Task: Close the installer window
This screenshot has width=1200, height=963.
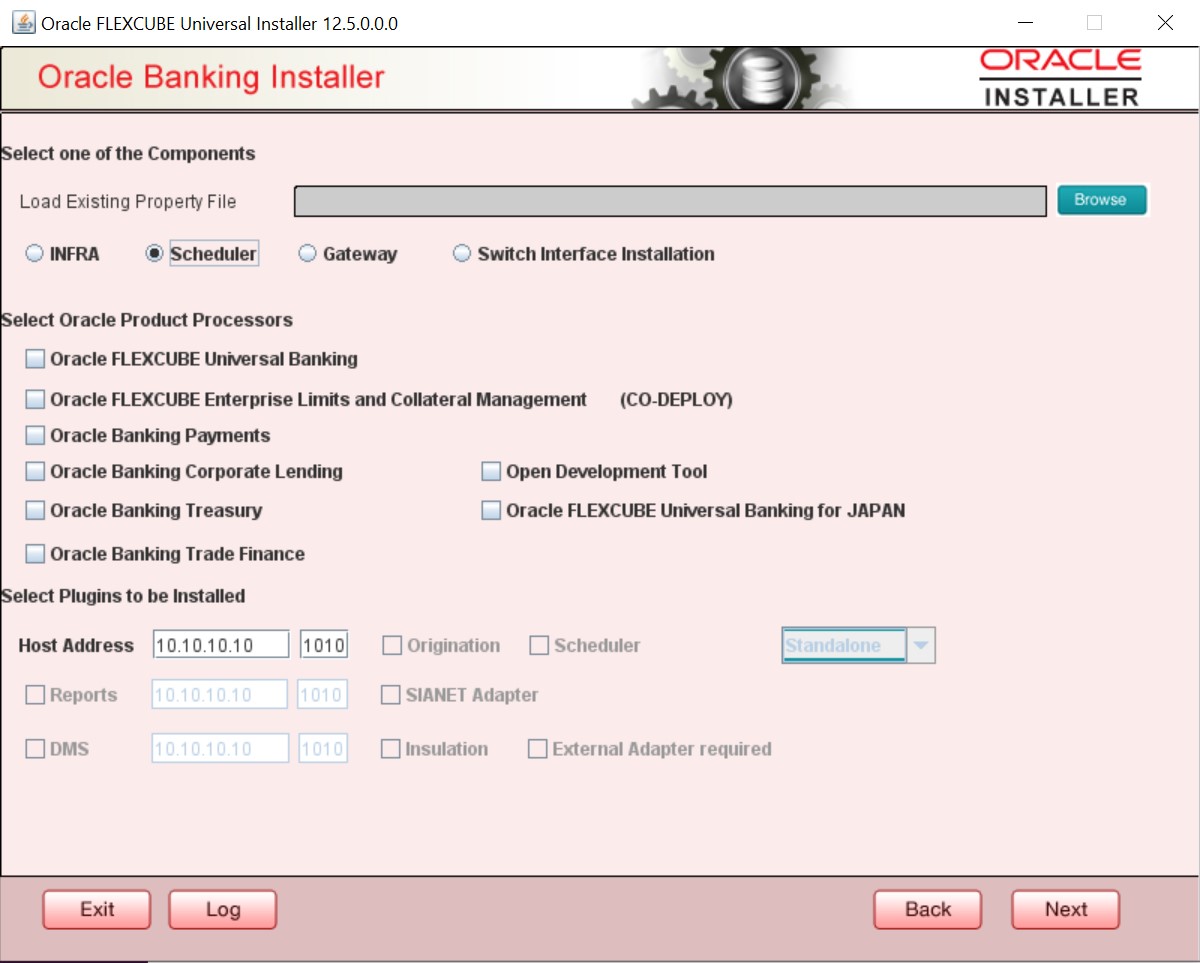Action: [1165, 22]
